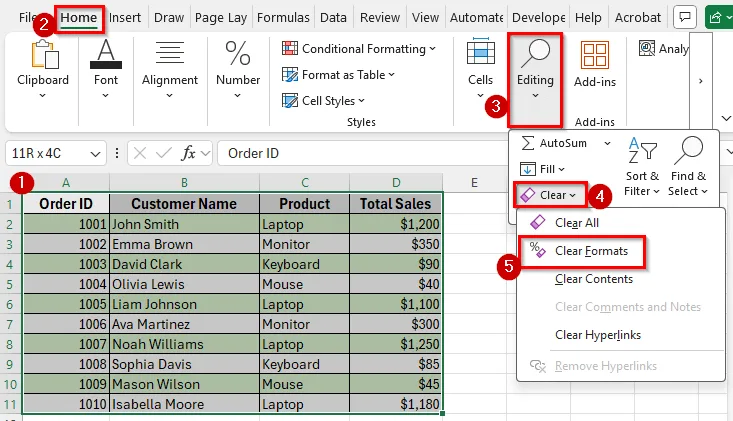
Task: Click the Comments speech bubble icon
Action: tap(685, 17)
